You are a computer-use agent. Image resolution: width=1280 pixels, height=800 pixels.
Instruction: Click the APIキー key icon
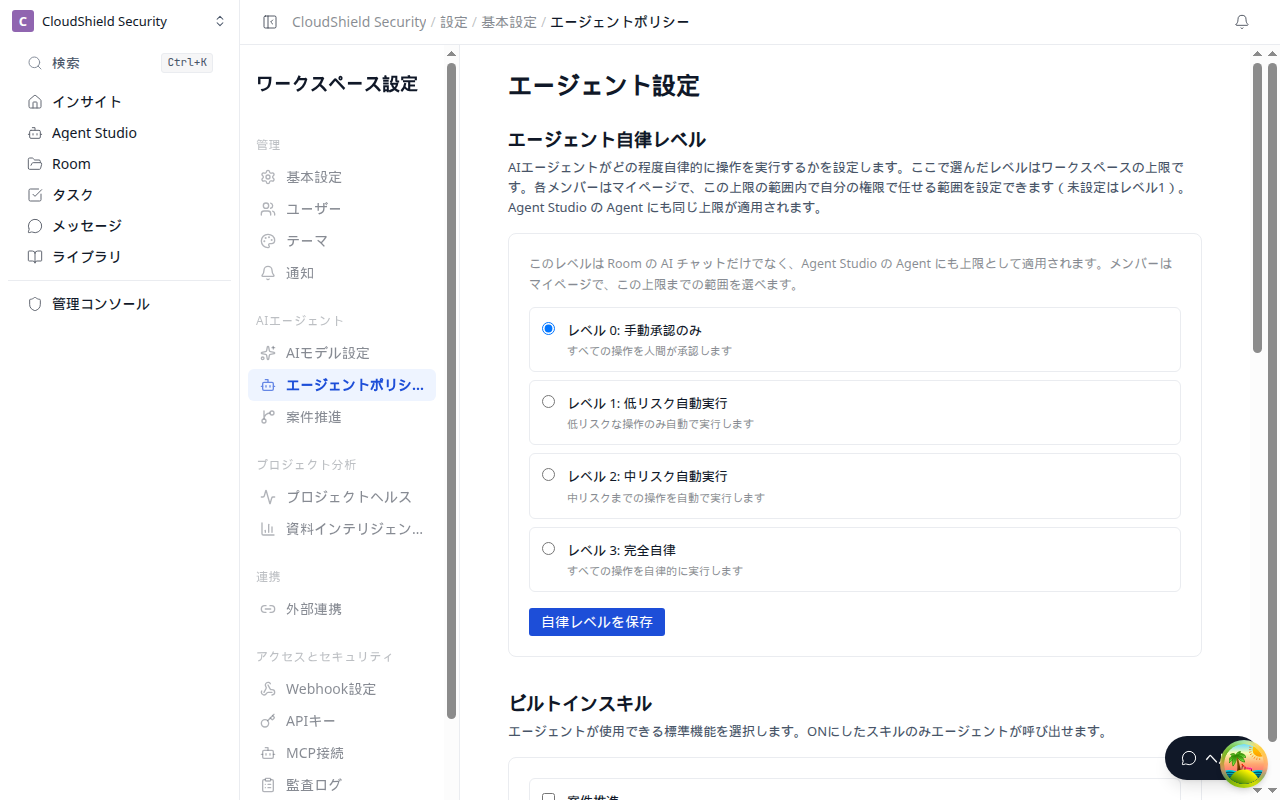(268, 721)
